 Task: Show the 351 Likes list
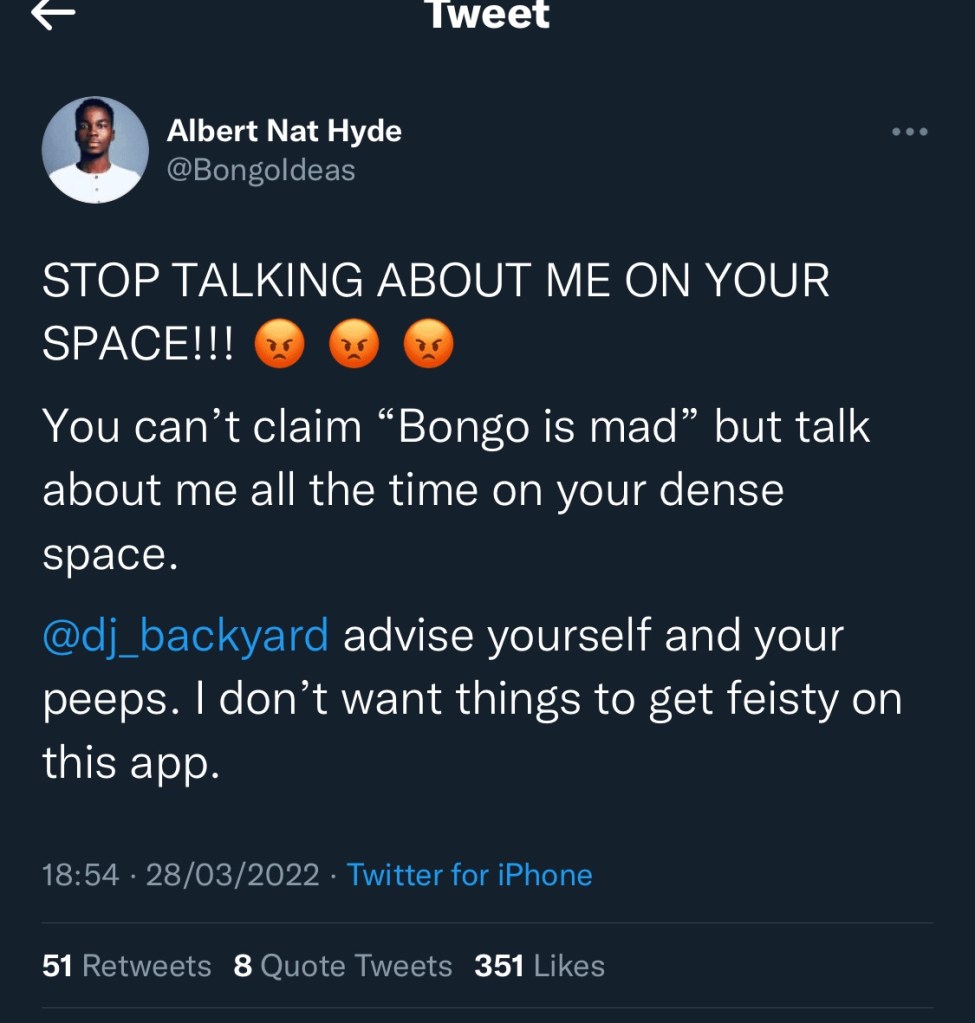tap(539, 966)
